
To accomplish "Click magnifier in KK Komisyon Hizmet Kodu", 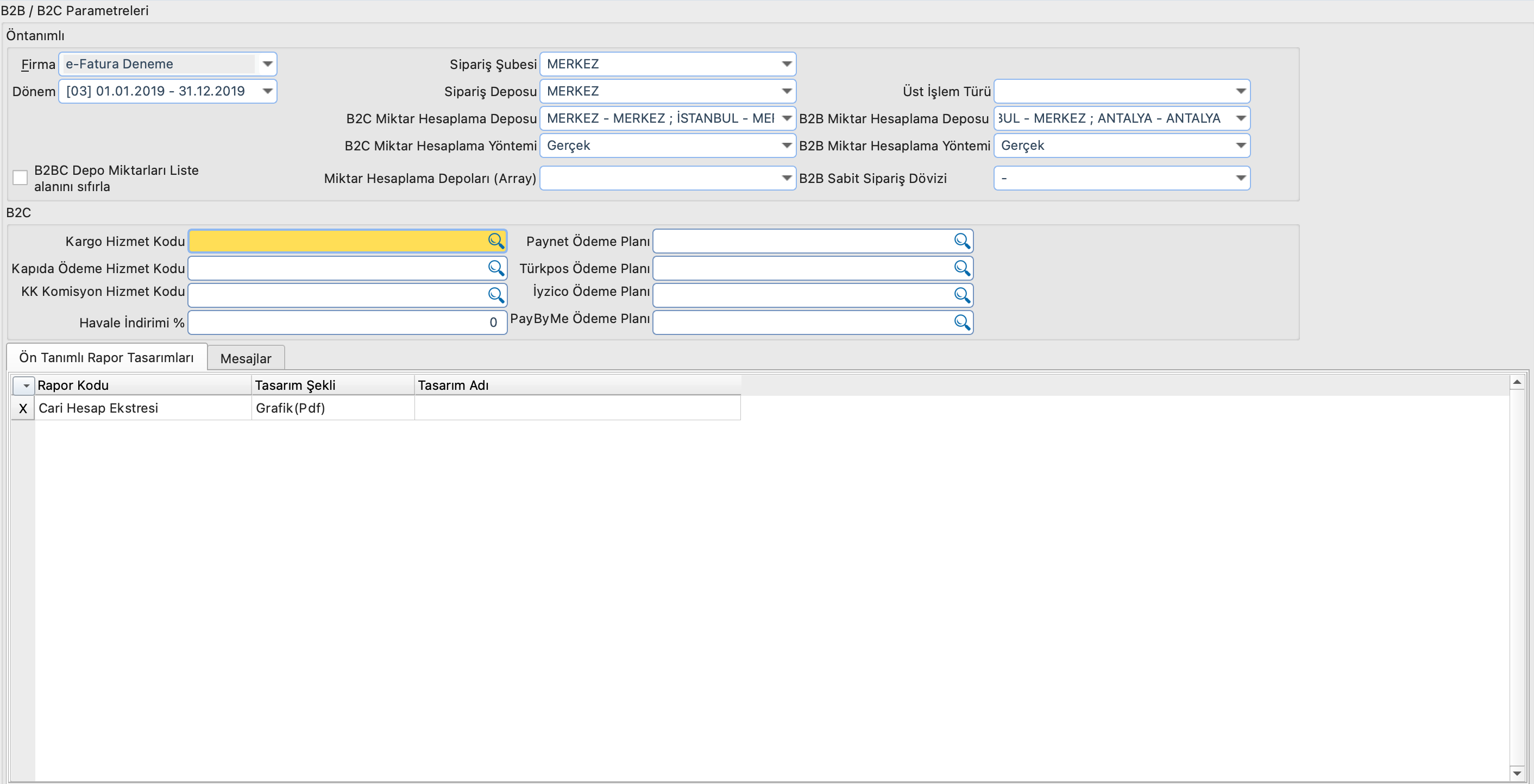I will (x=495, y=295).
